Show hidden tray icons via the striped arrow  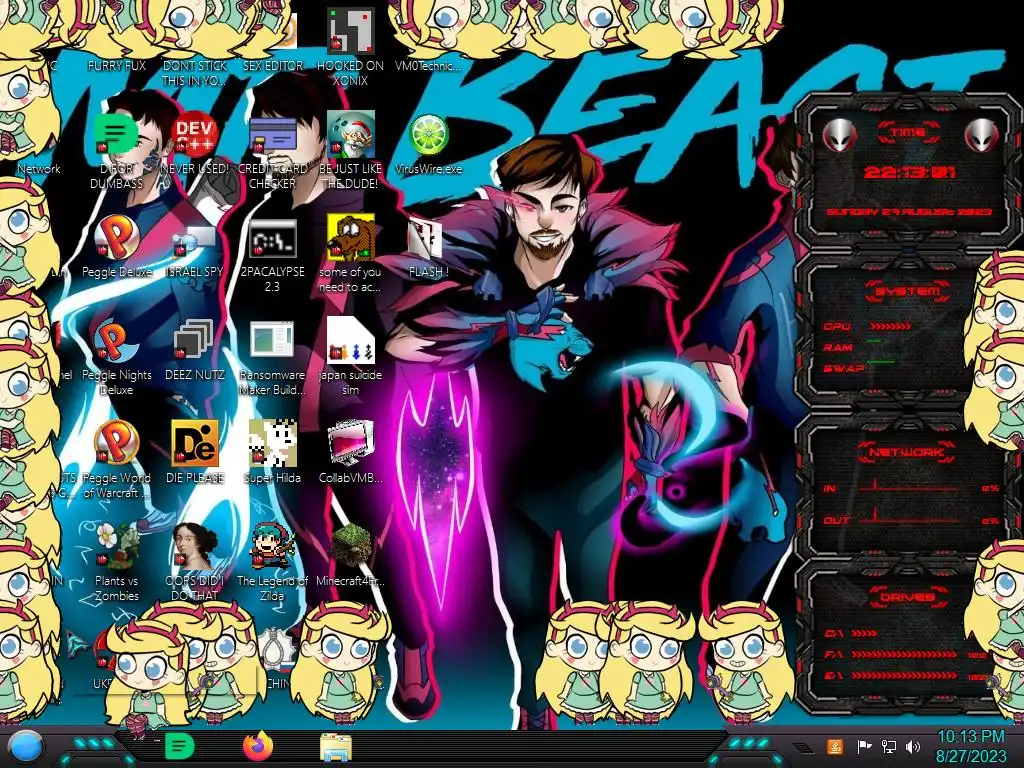coord(802,748)
